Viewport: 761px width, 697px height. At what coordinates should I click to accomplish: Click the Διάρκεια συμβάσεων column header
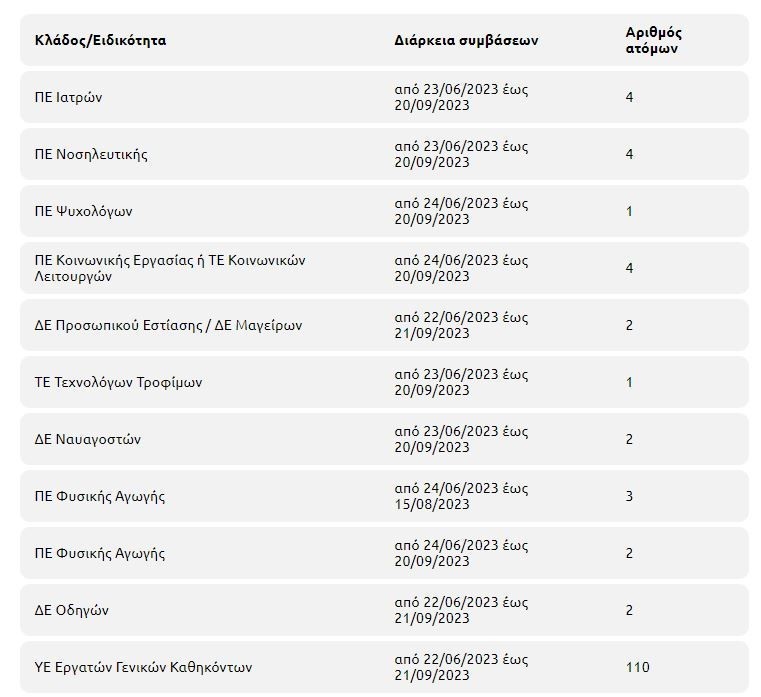466,41
